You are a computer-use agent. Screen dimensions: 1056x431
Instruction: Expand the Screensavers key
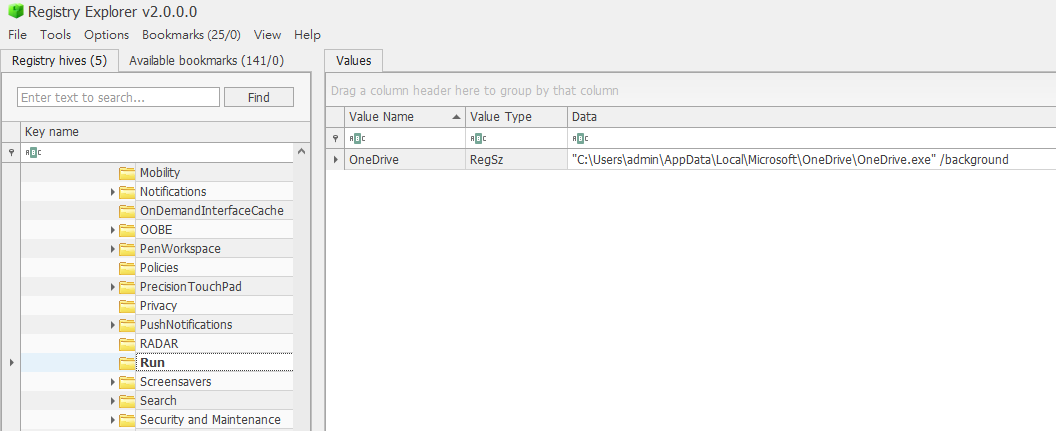pos(112,382)
